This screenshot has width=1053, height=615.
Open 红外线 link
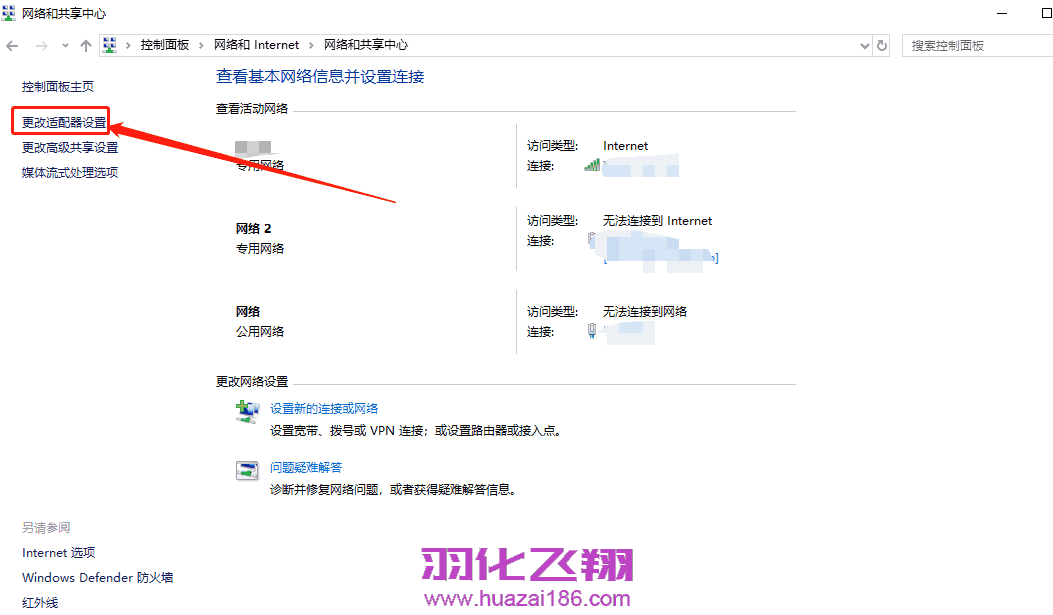40,602
